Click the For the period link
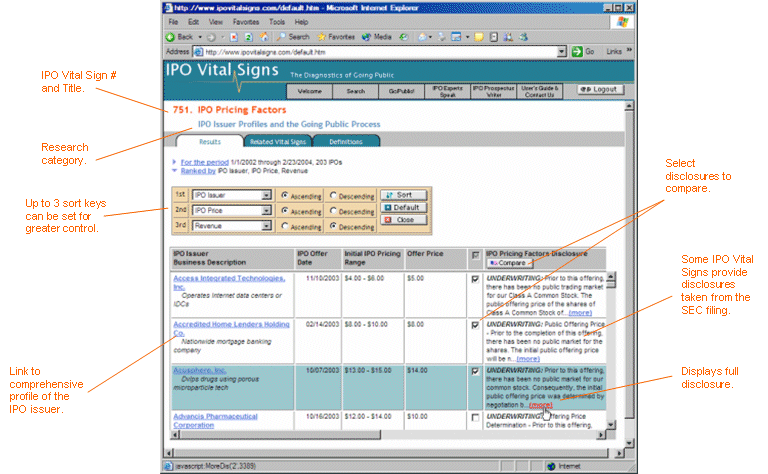 pos(205,162)
